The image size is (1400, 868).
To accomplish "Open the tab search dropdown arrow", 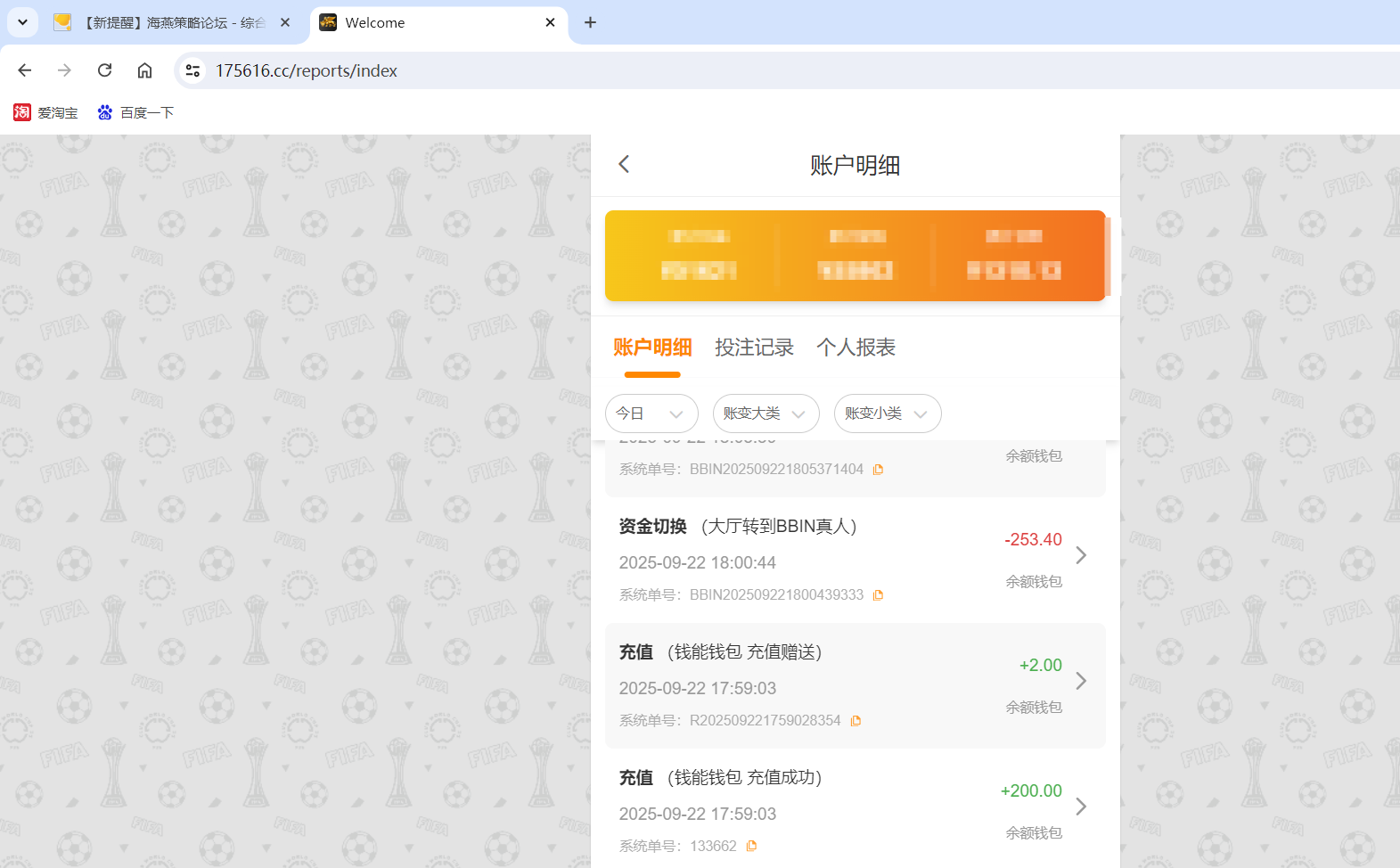I will point(22,23).
